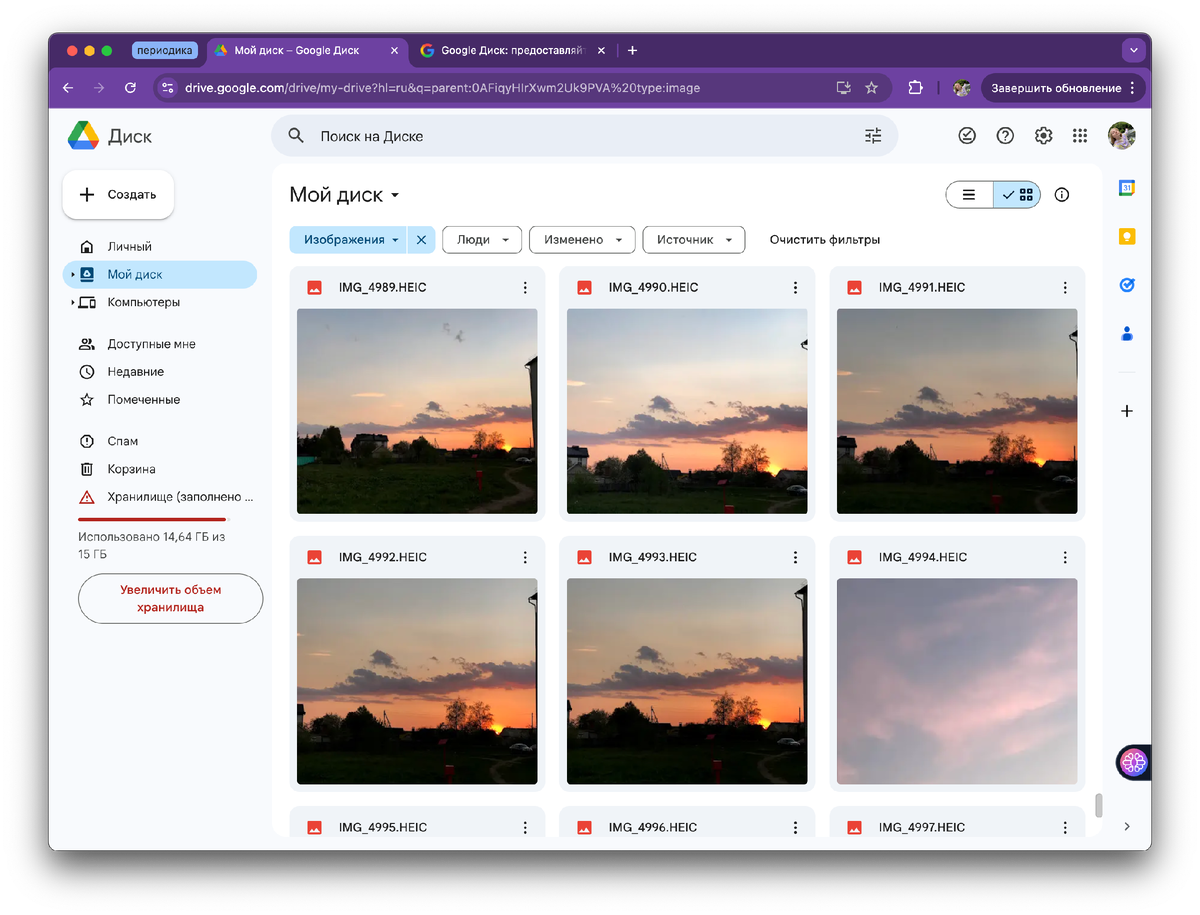Open more actions for IMG_4997.HEIC
This screenshot has width=1200, height=915.
point(1065,827)
